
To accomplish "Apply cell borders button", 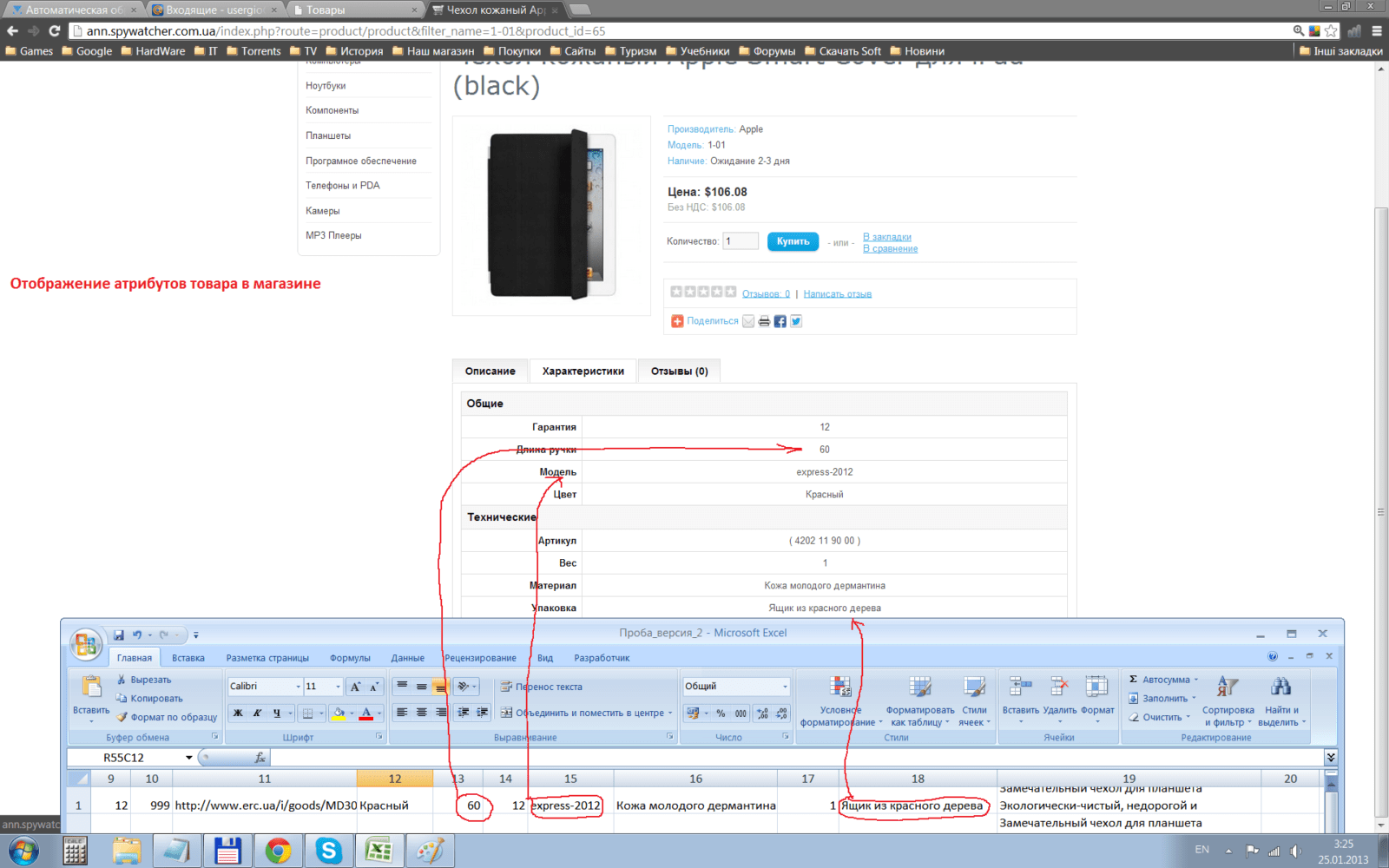I will tap(307, 713).
